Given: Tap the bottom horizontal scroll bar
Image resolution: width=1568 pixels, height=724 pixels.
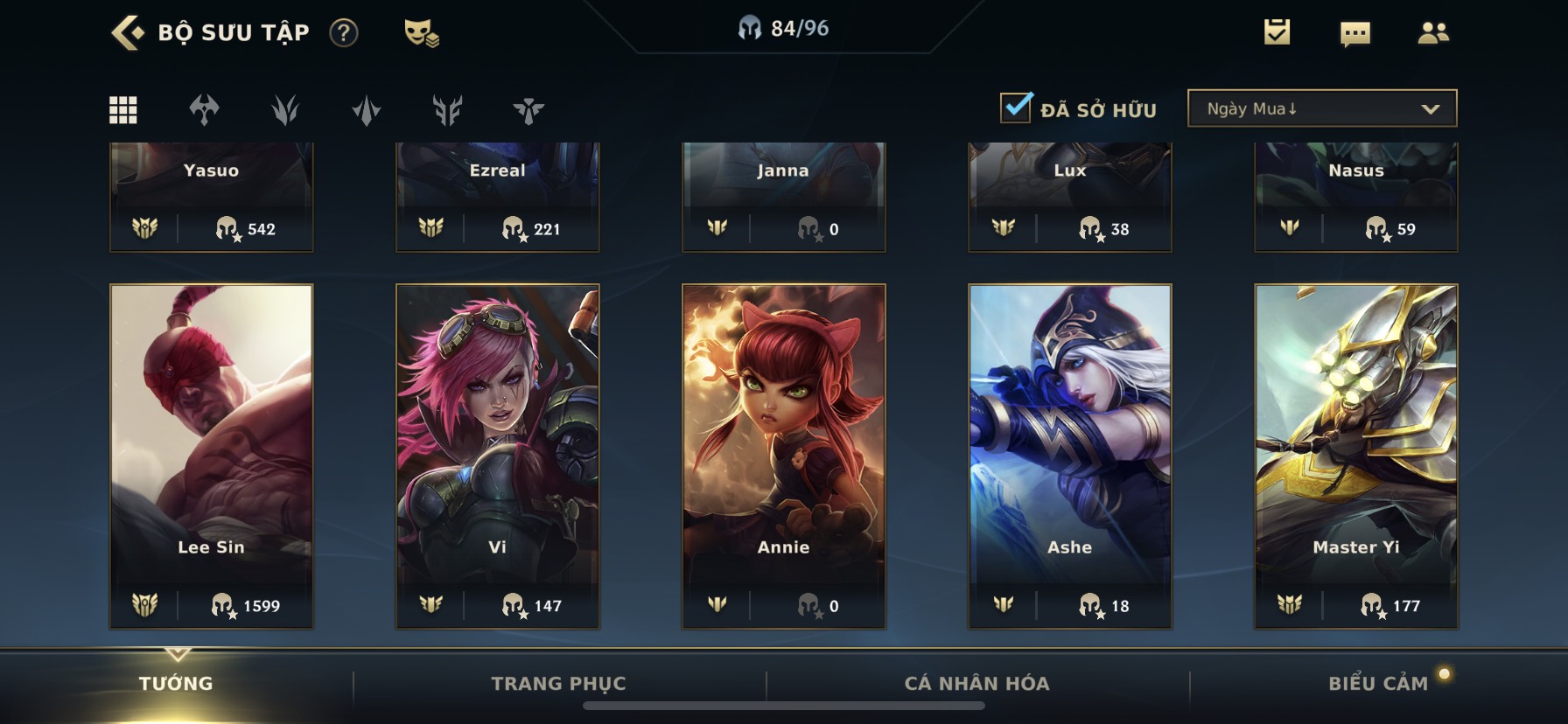Looking at the screenshot, I should 783,706.
